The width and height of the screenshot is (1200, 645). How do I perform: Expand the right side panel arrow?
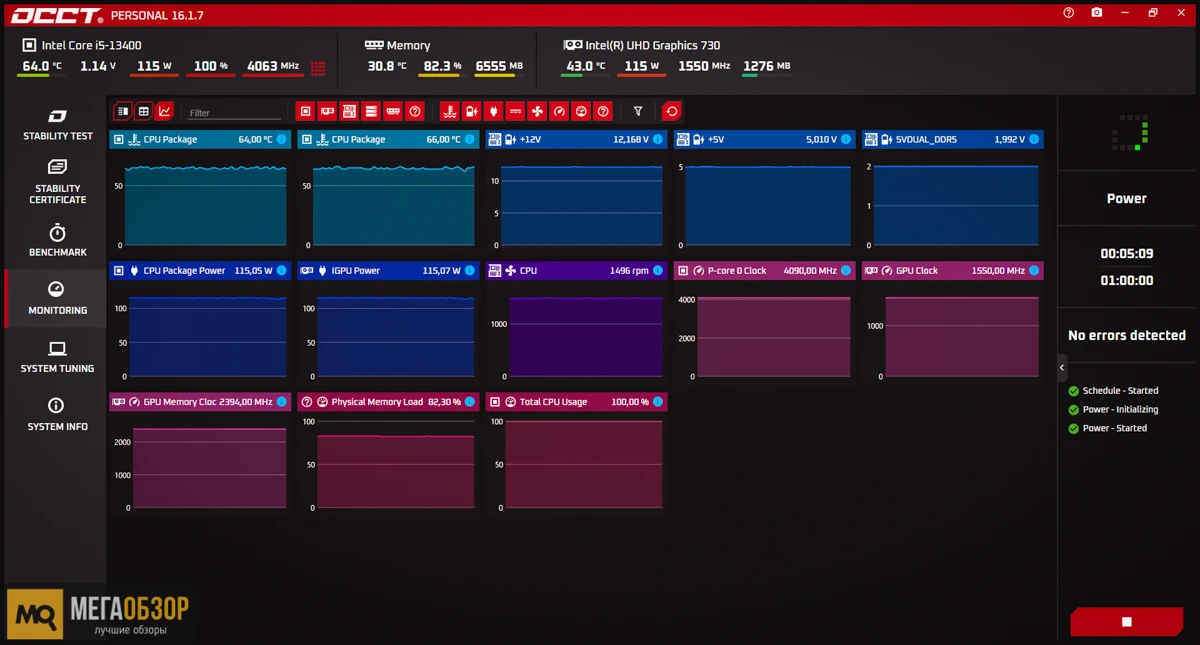pos(1062,368)
